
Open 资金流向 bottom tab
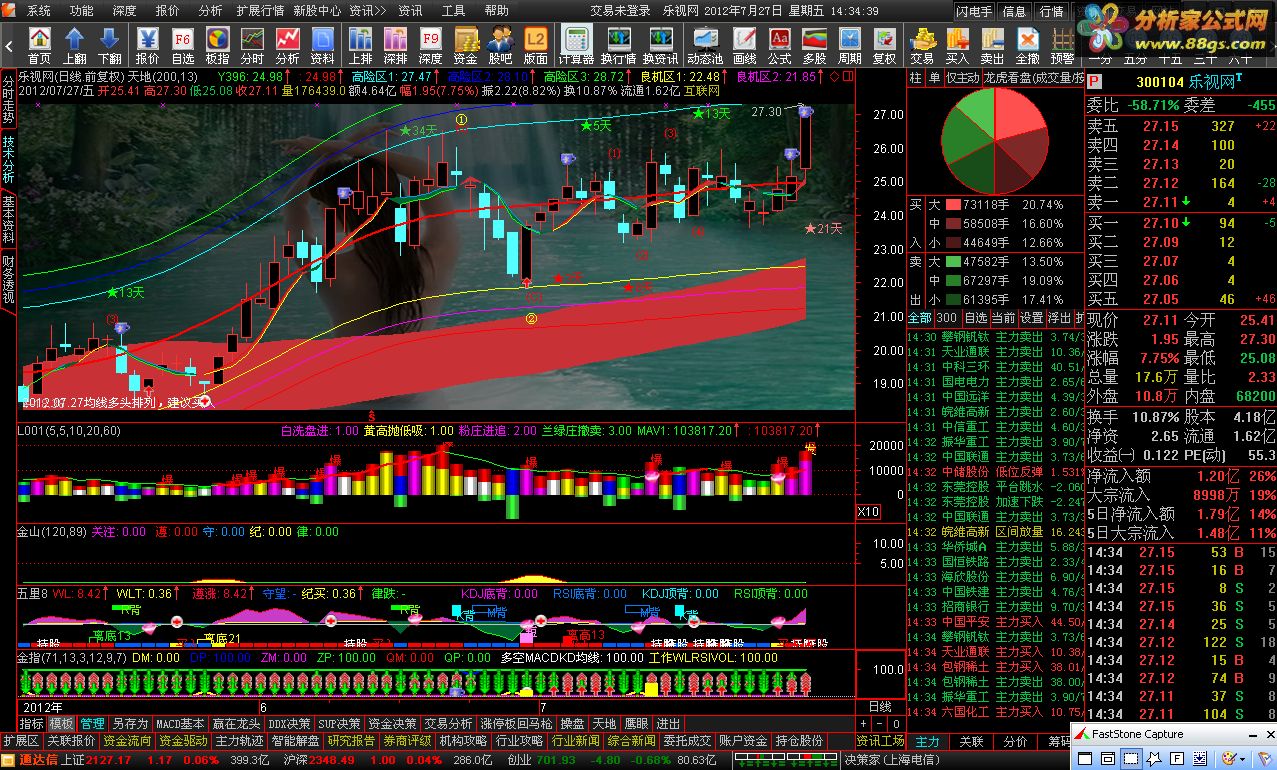(127, 741)
